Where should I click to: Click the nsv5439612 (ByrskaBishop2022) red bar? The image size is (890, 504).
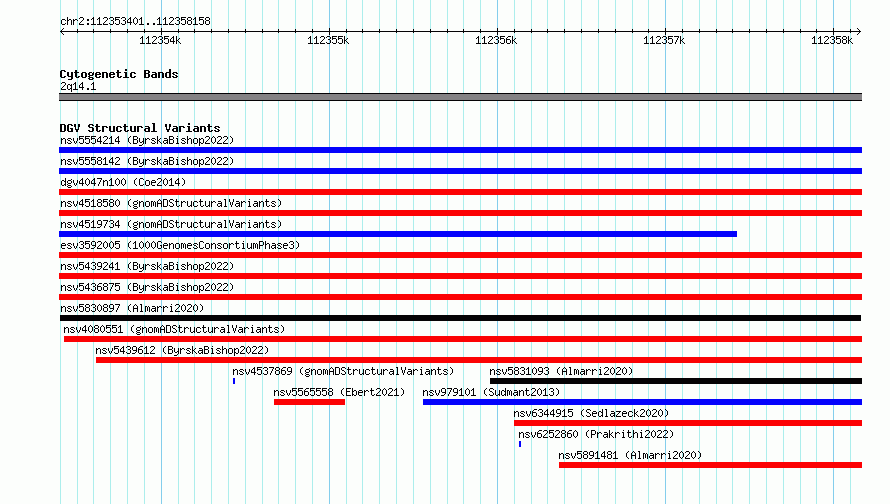click(x=479, y=360)
